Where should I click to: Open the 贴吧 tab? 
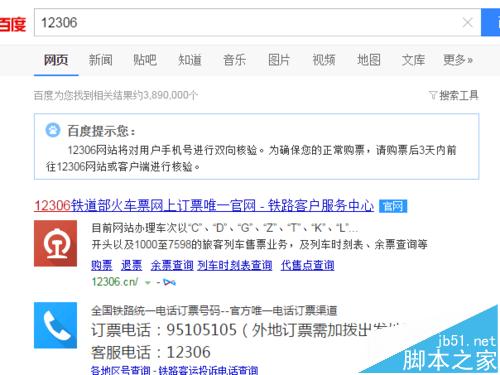pos(145,60)
